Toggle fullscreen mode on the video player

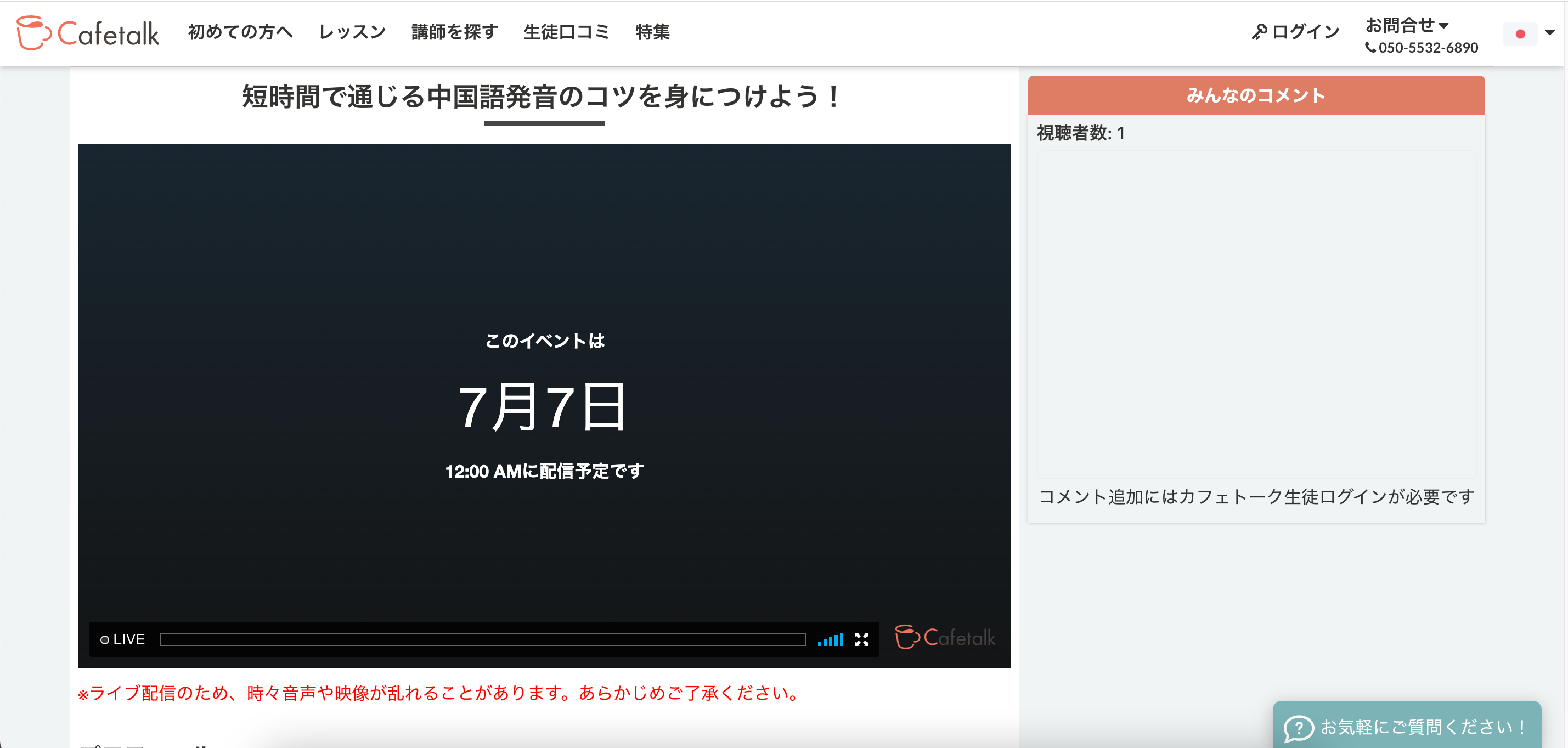coord(862,639)
